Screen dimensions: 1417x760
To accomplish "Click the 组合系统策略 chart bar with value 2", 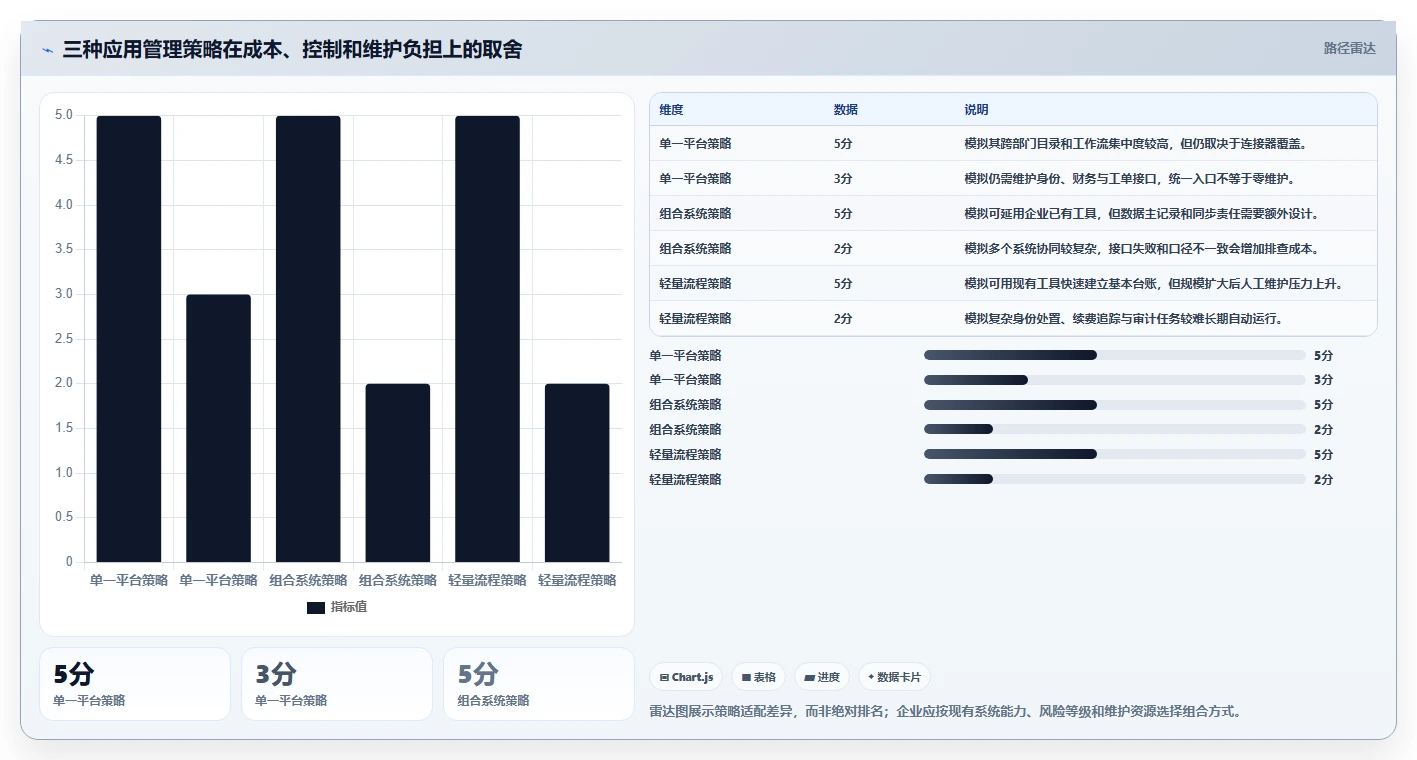I will (398, 473).
